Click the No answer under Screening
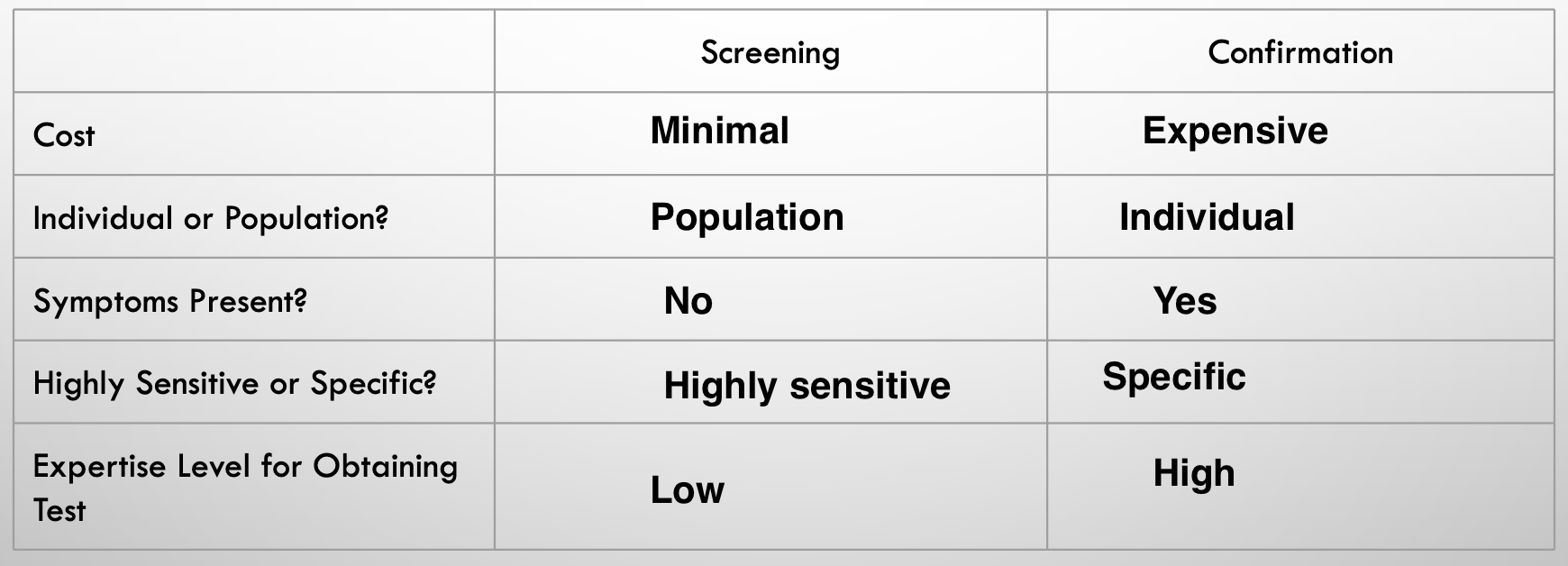This screenshot has width=1568, height=566. click(x=688, y=301)
